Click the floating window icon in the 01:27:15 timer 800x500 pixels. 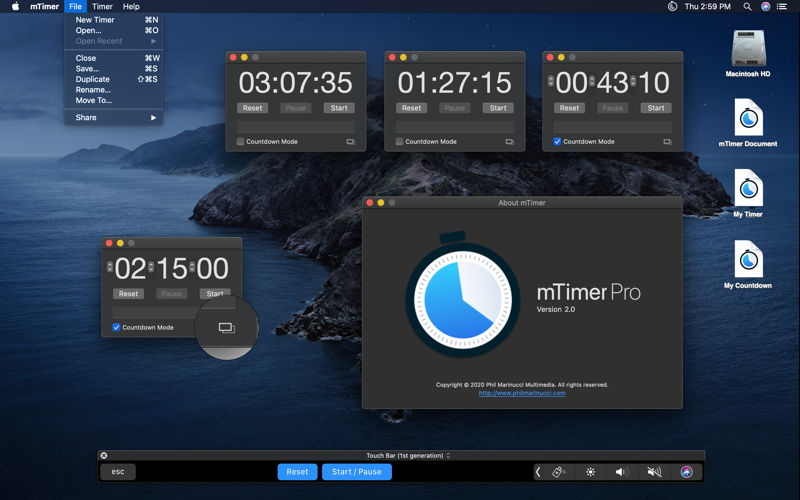[x=510, y=142]
